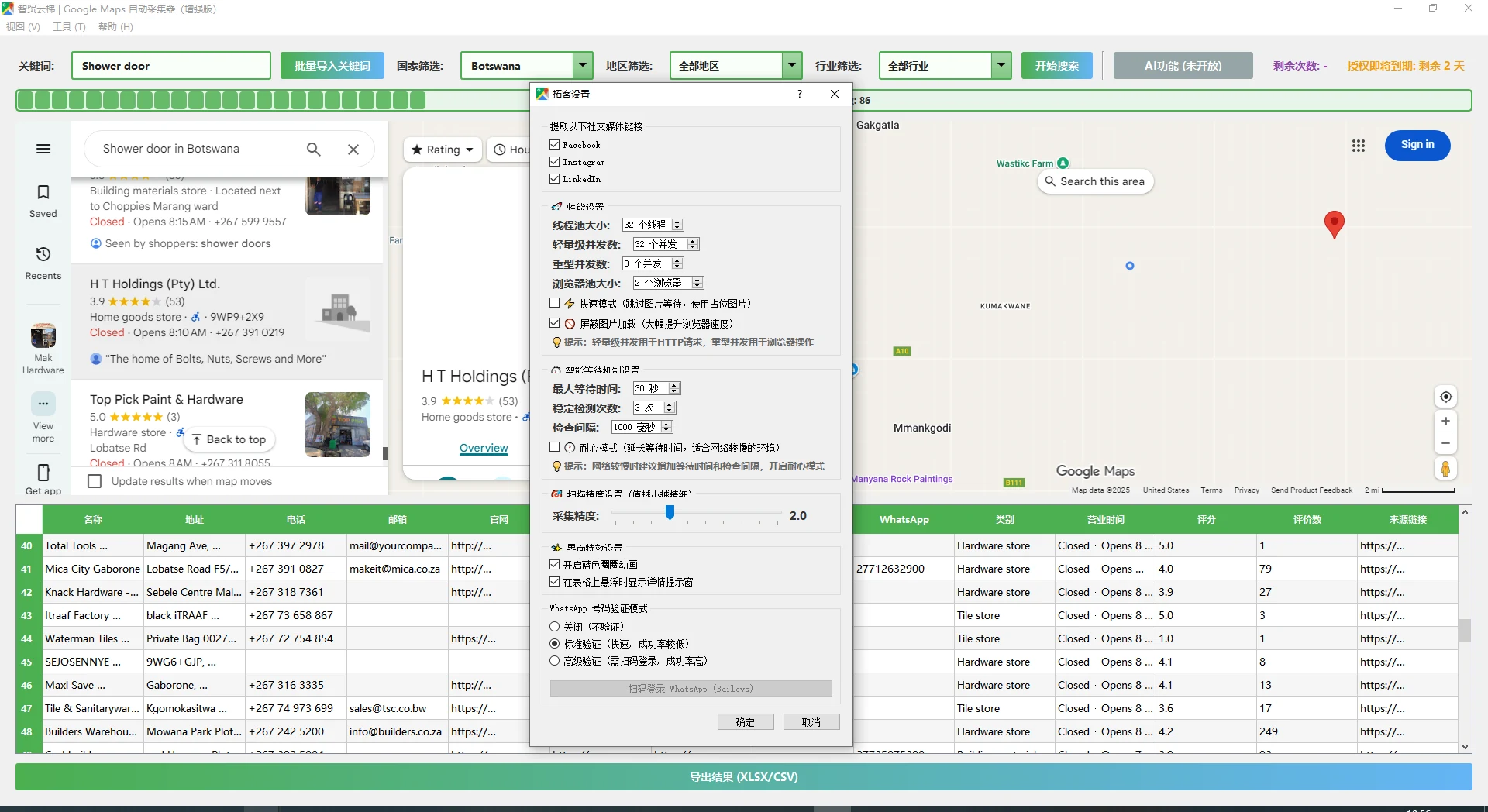The width and height of the screenshot is (1488, 812).
Task: Select the 高级验证 radio option
Action: (x=555, y=661)
